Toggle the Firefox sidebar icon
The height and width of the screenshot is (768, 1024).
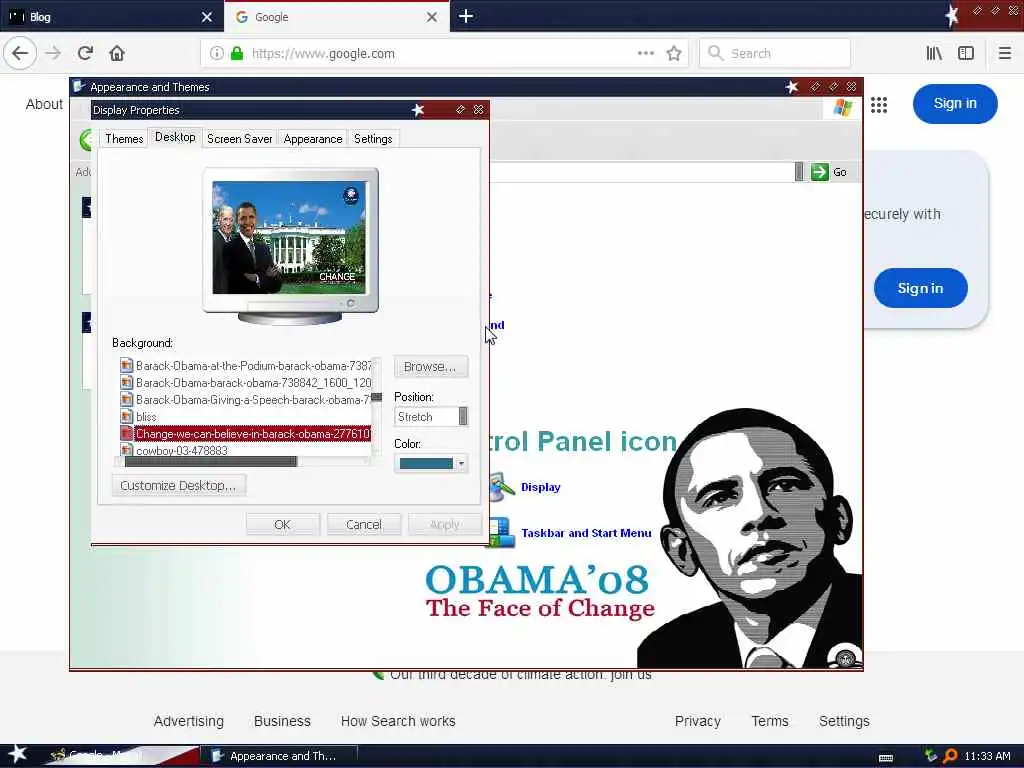[x=966, y=54]
